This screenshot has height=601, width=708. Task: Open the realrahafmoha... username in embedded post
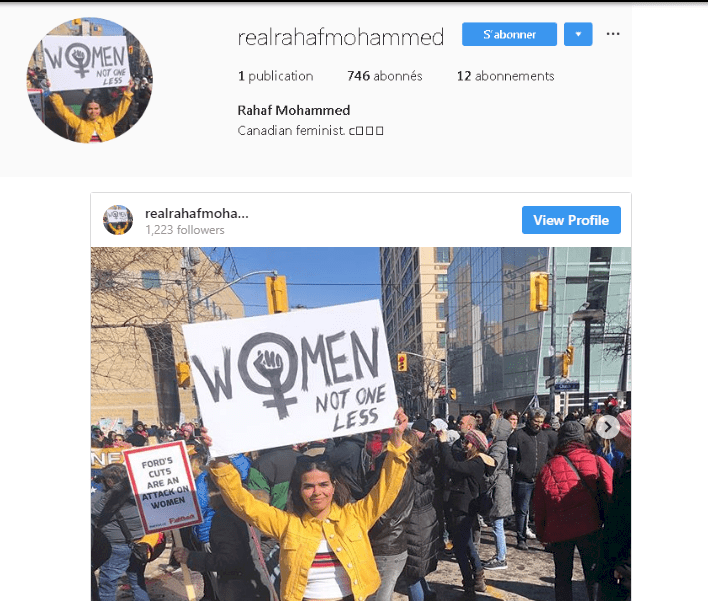[x=196, y=213]
